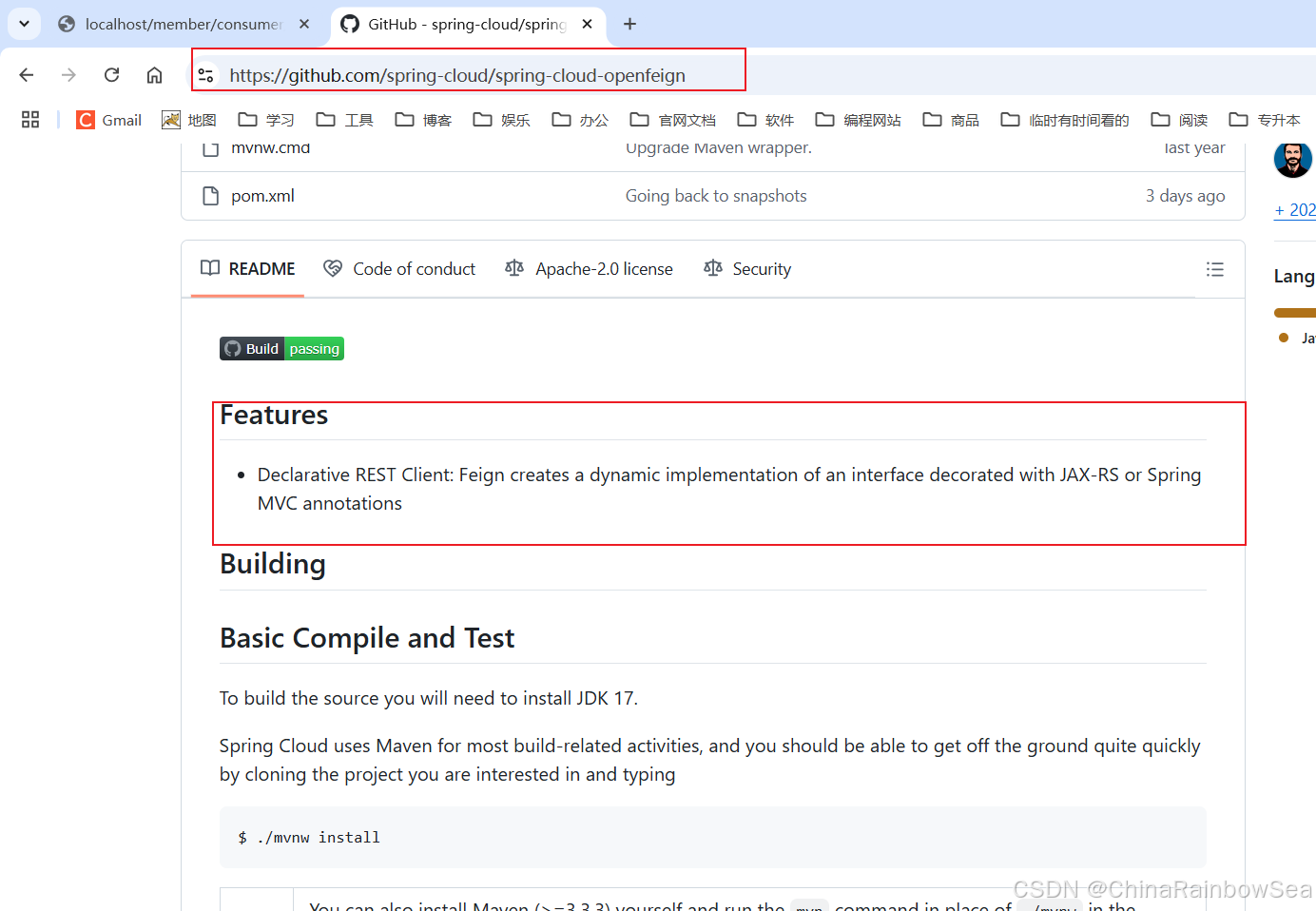The height and width of the screenshot is (911, 1316).
Task: Switch to Code of conduct tab
Action: tap(399, 269)
